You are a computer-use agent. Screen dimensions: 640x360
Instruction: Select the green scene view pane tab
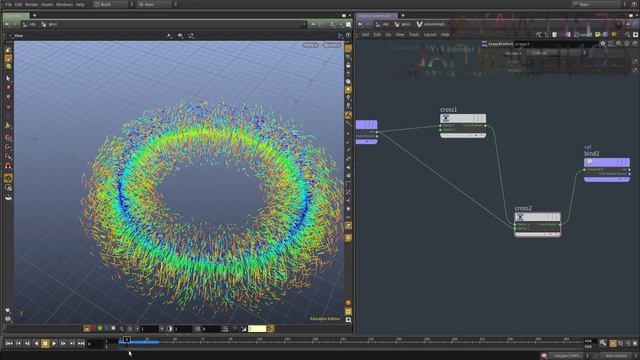tap(16, 16)
